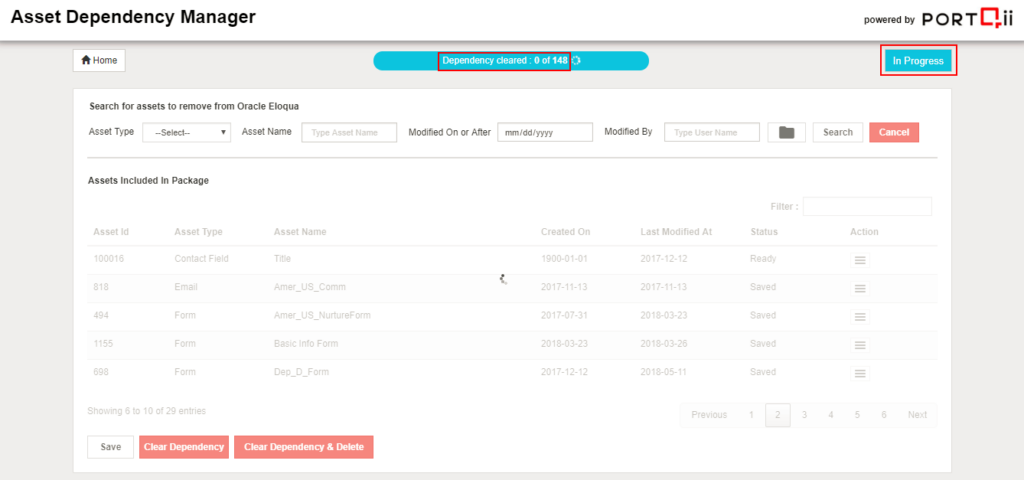
Task: Click the Dependency cleared progress bar
Action: (x=510, y=61)
